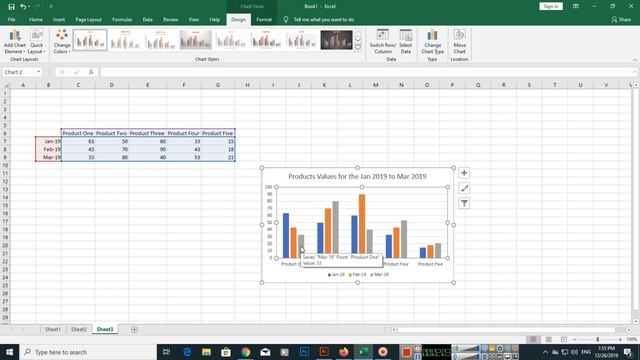Click the formula bar input

tap(367, 72)
